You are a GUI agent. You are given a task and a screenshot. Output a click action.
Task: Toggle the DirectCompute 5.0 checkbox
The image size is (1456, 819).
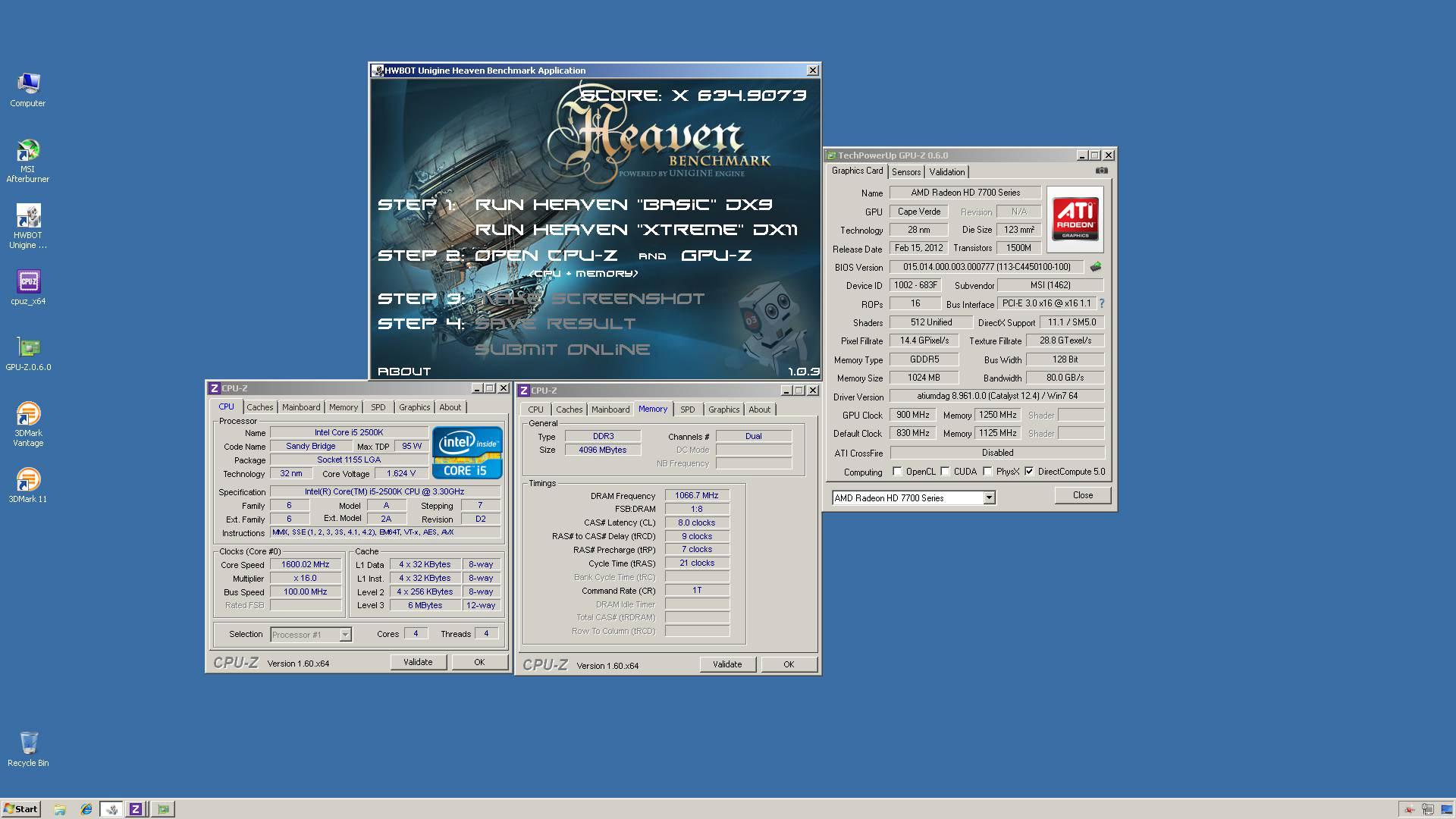1030,472
